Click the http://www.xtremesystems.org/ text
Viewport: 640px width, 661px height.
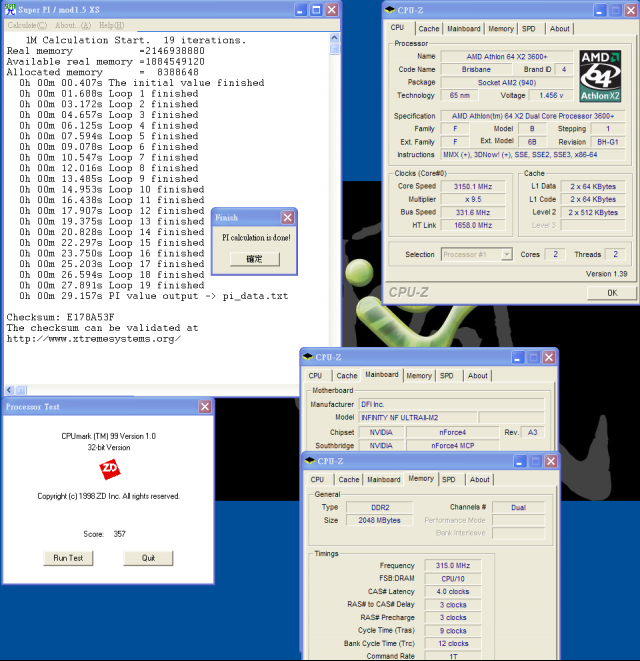pyautogui.click(x=94, y=339)
